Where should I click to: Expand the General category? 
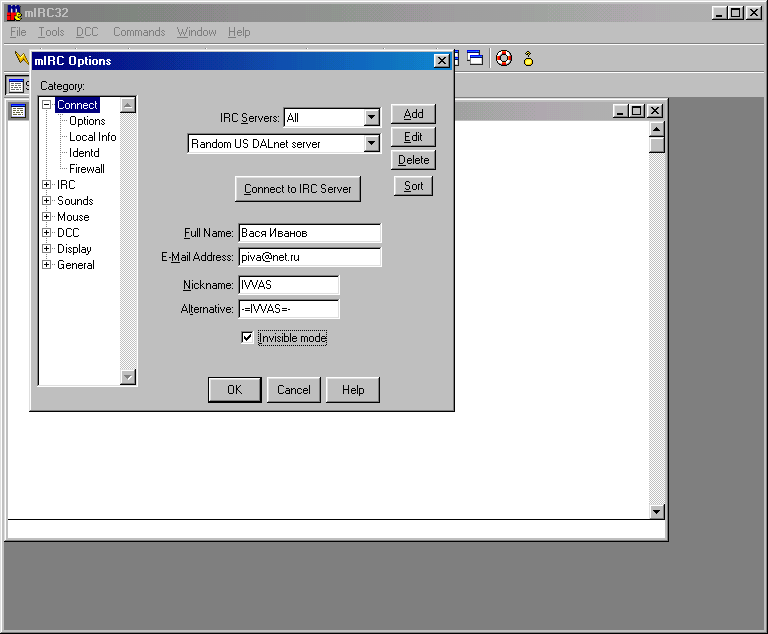click(47, 265)
